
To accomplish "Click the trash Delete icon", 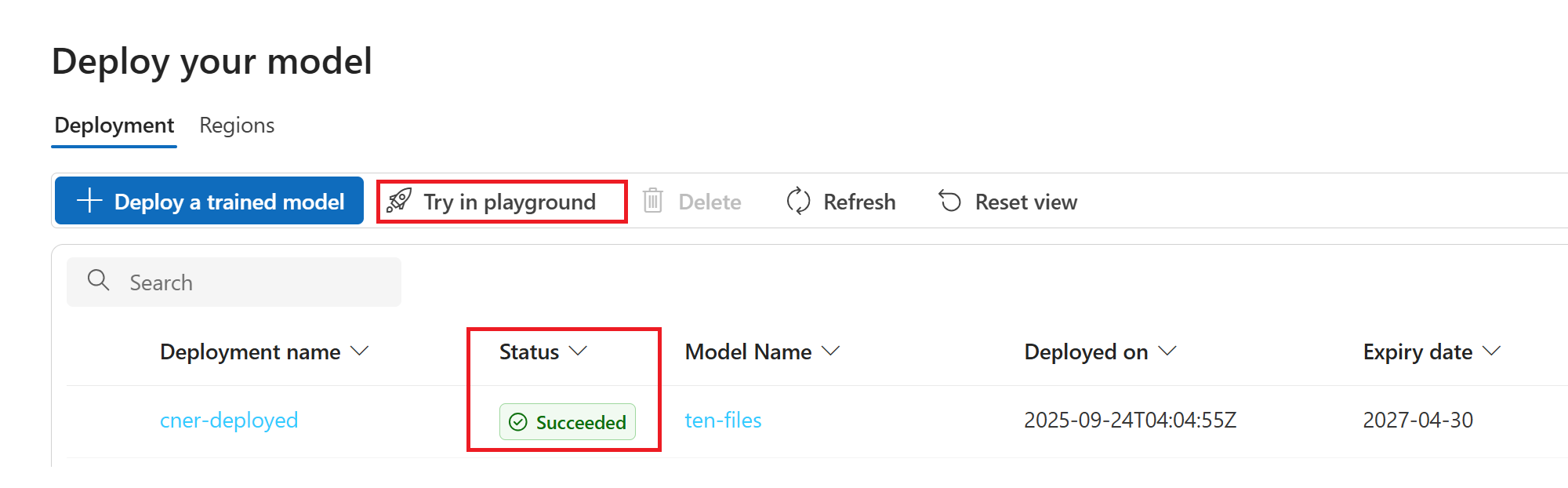I will click(x=653, y=201).
